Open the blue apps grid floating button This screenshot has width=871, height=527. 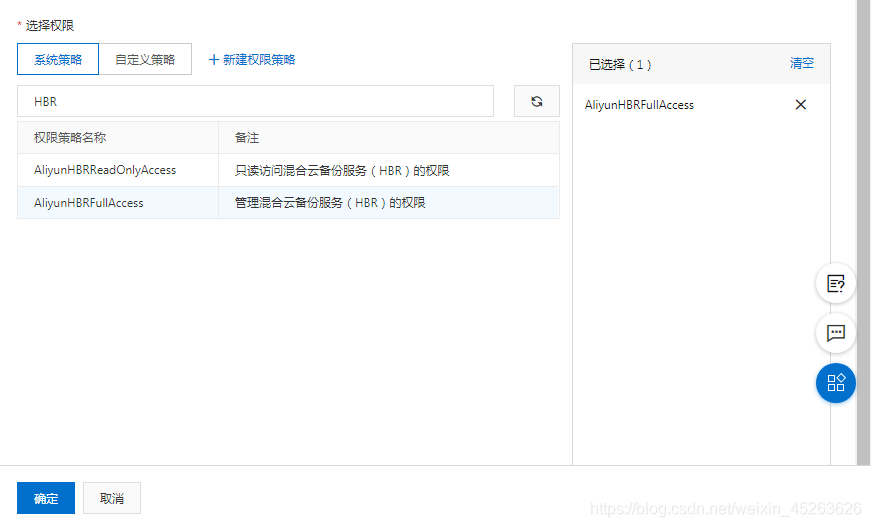(835, 383)
